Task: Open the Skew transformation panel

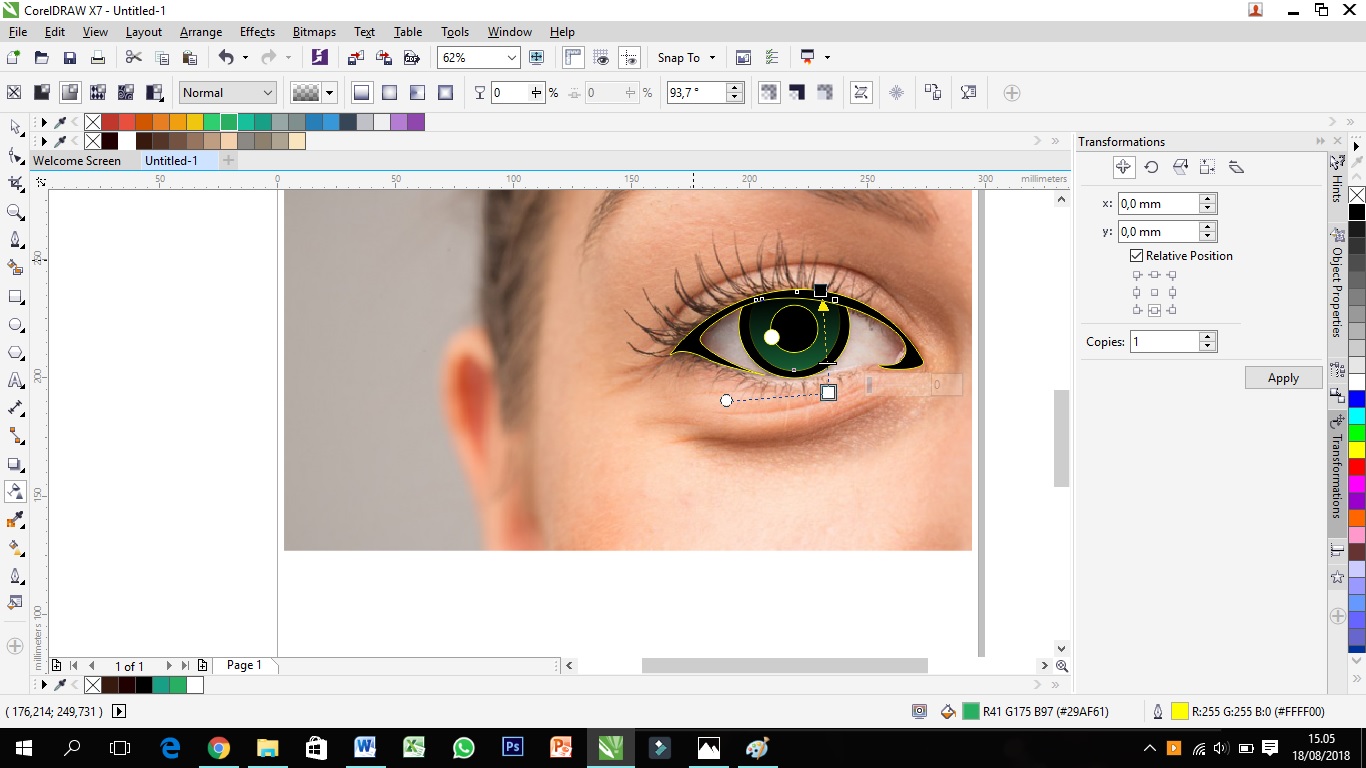Action: click(x=1236, y=167)
